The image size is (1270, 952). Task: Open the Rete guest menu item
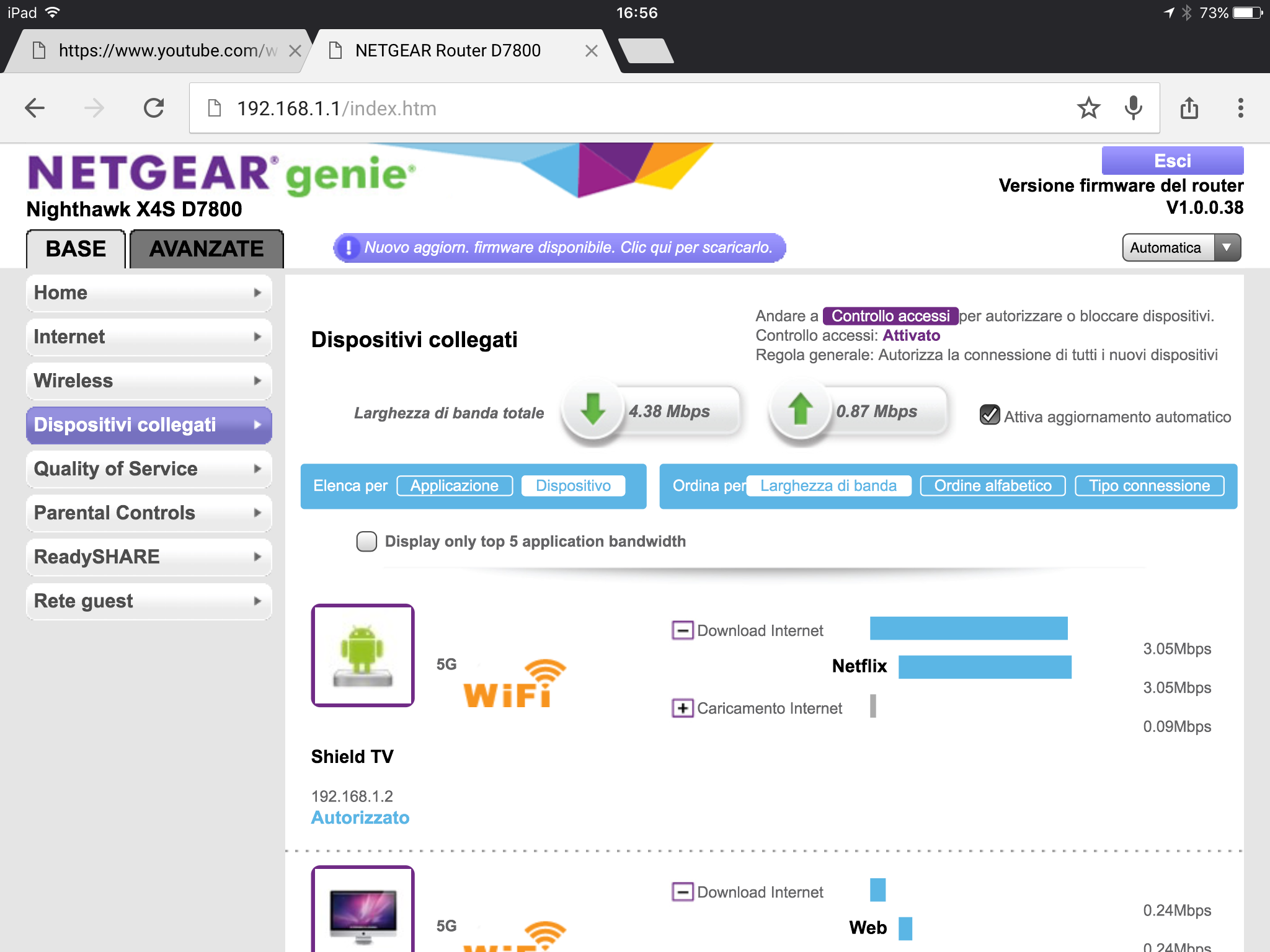(149, 601)
